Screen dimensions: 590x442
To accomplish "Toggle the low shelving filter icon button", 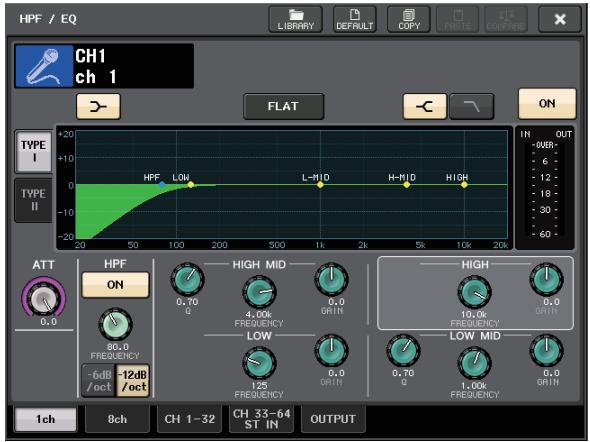I will coord(98,107).
